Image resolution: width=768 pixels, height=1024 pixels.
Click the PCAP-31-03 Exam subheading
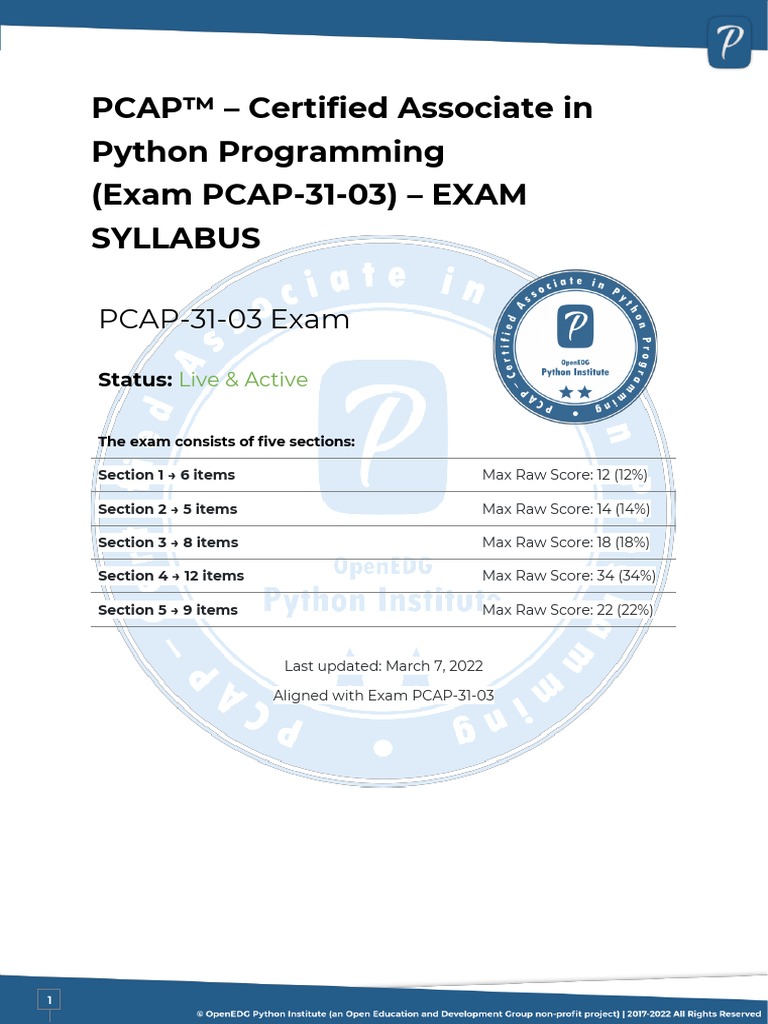click(224, 319)
